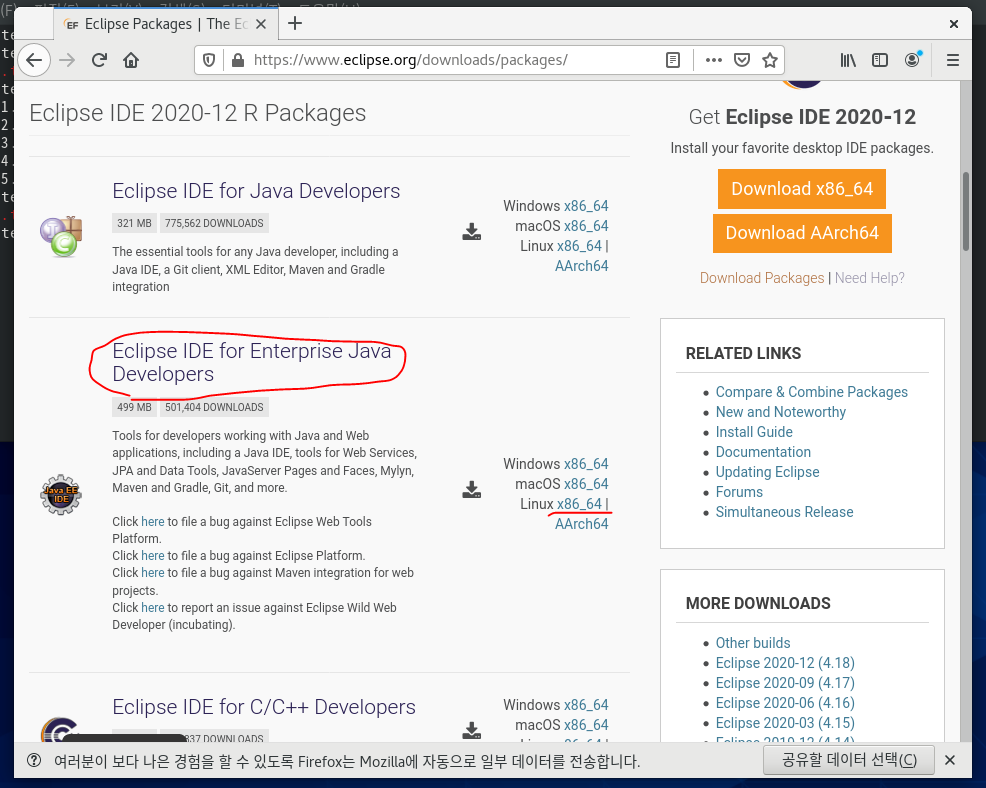Screen dimensions: 986x788
Task: Download Java Developers Linux x86_64
Action: point(579,246)
